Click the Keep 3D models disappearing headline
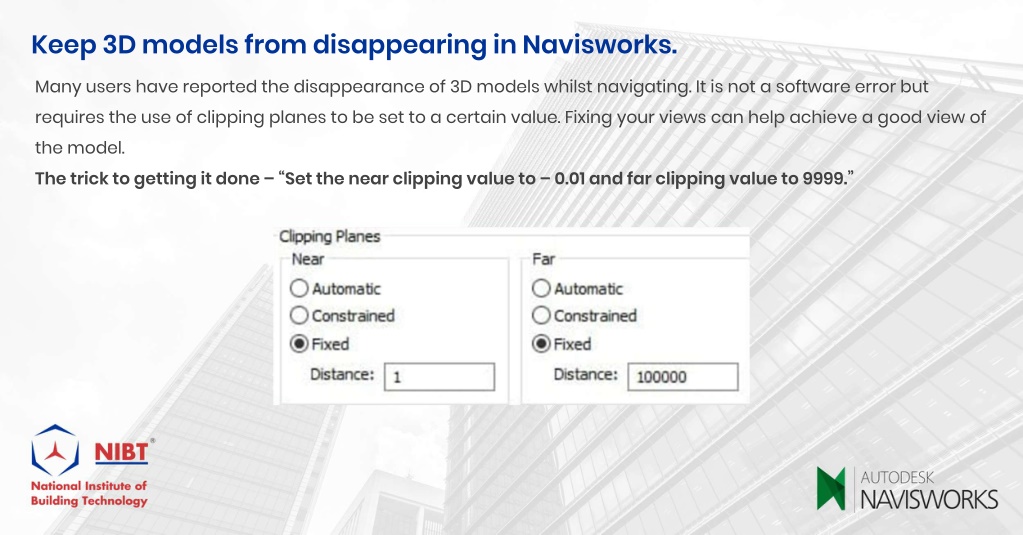The image size is (1023, 535). tap(354, 44)
